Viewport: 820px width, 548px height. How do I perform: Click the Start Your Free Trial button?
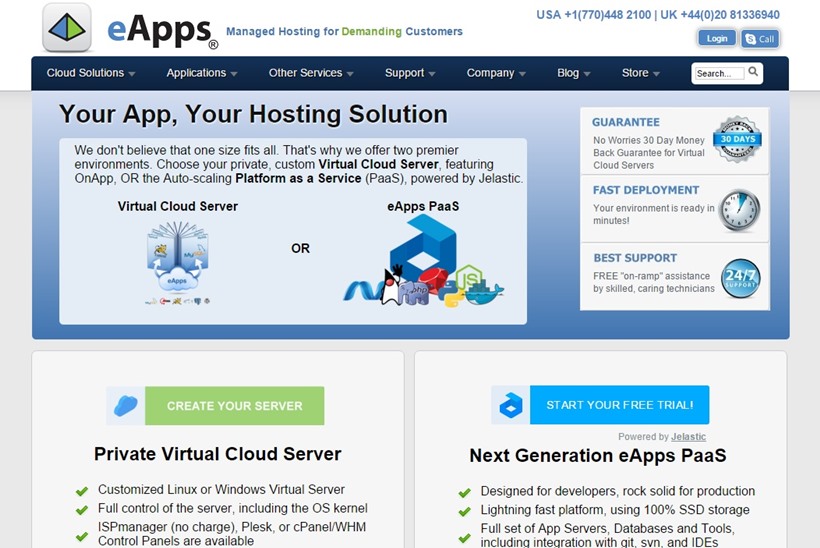pyautogui.click(x=620, y=405)
